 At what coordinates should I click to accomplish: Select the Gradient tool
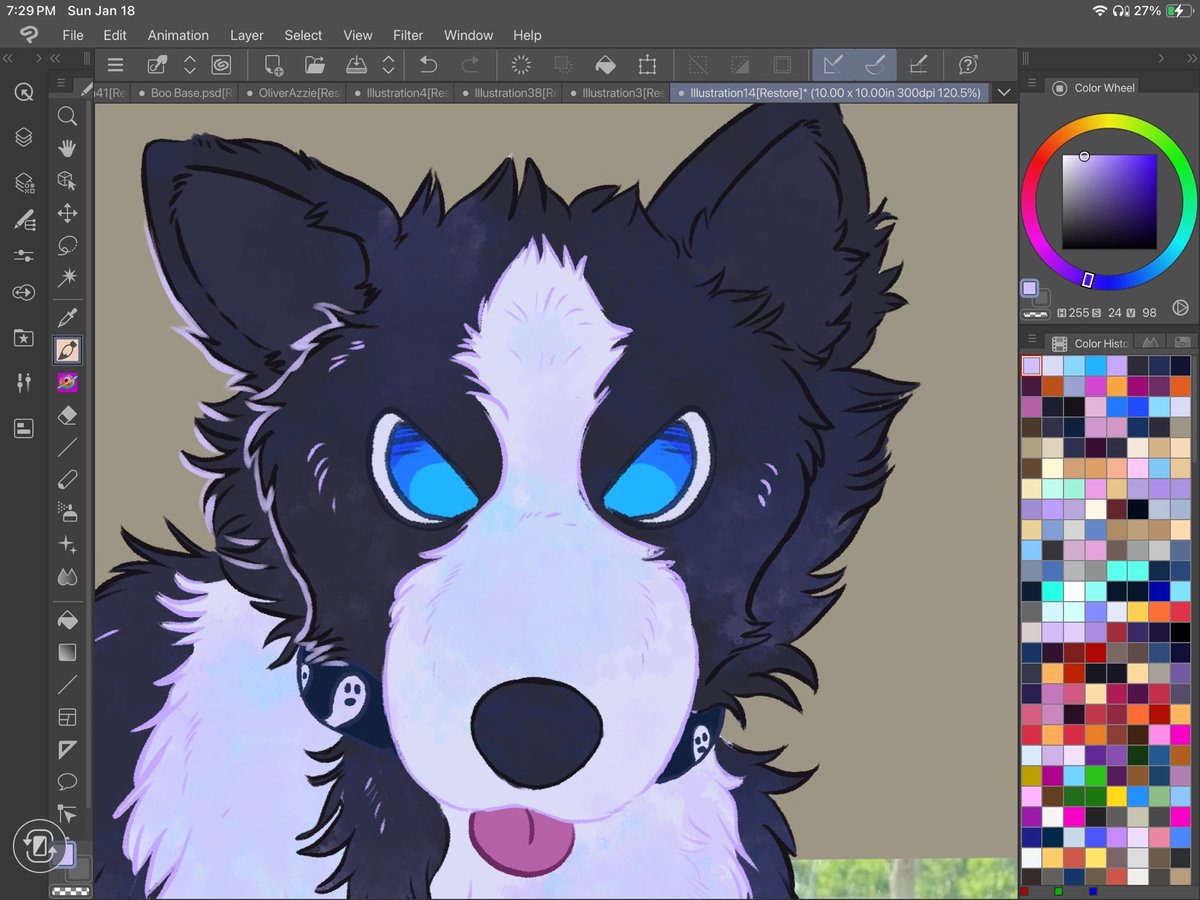pyautogui.click(x=67, y=652)
